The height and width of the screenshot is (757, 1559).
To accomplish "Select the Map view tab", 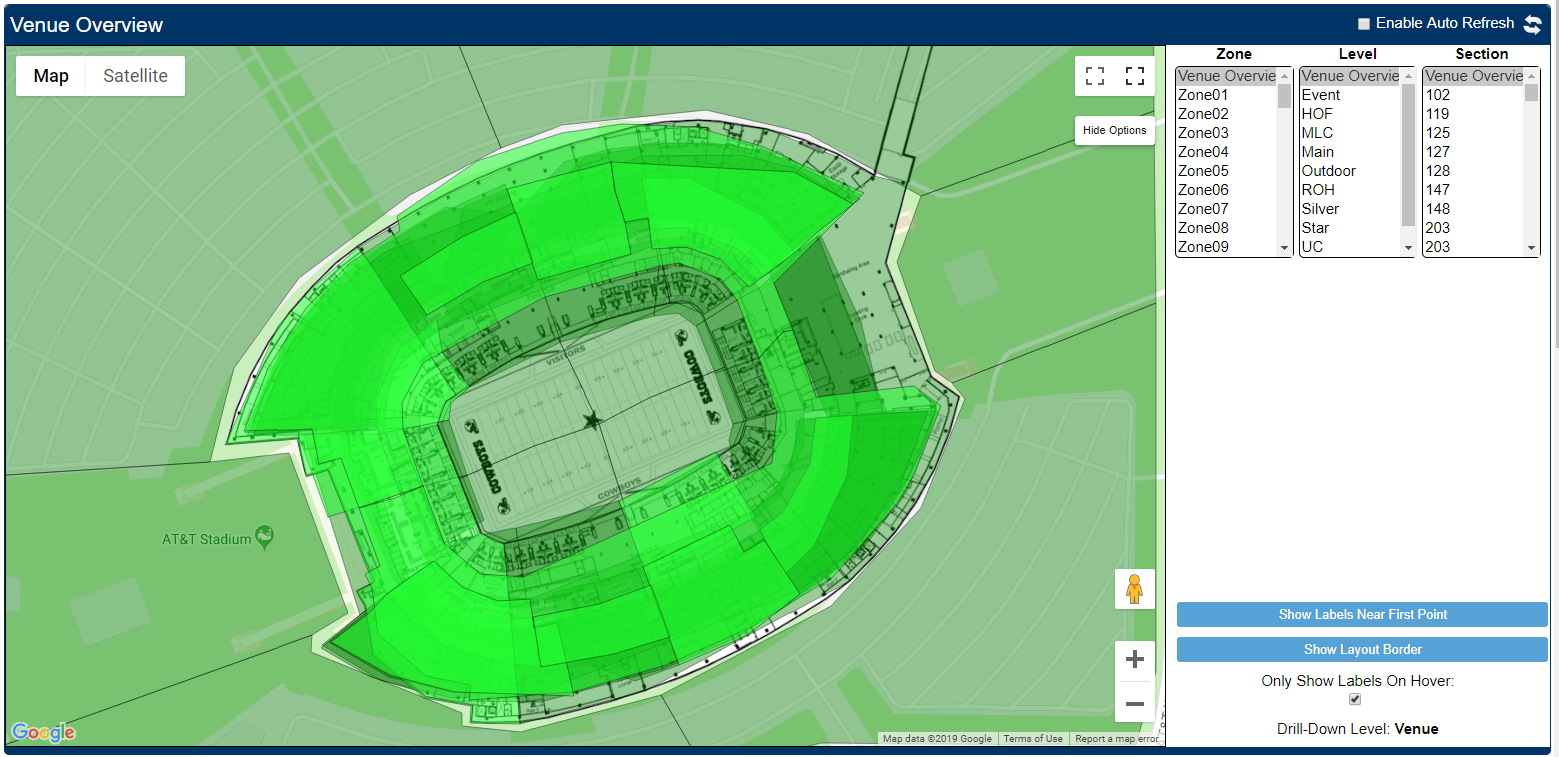I will pyautogui.click(x=51, y=76).
